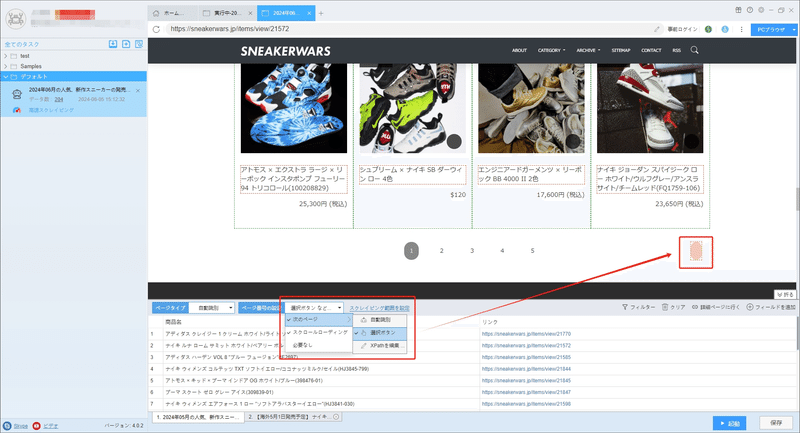
Task: Click the green round icon near 事前ログイン
Action: coord(708,29)
